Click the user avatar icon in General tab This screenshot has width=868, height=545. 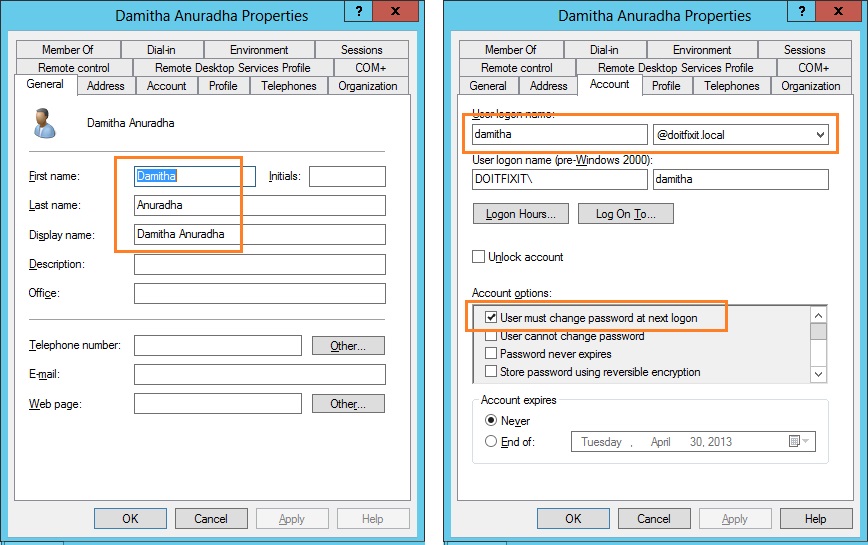pyautogui.click(x=44, y=123)
